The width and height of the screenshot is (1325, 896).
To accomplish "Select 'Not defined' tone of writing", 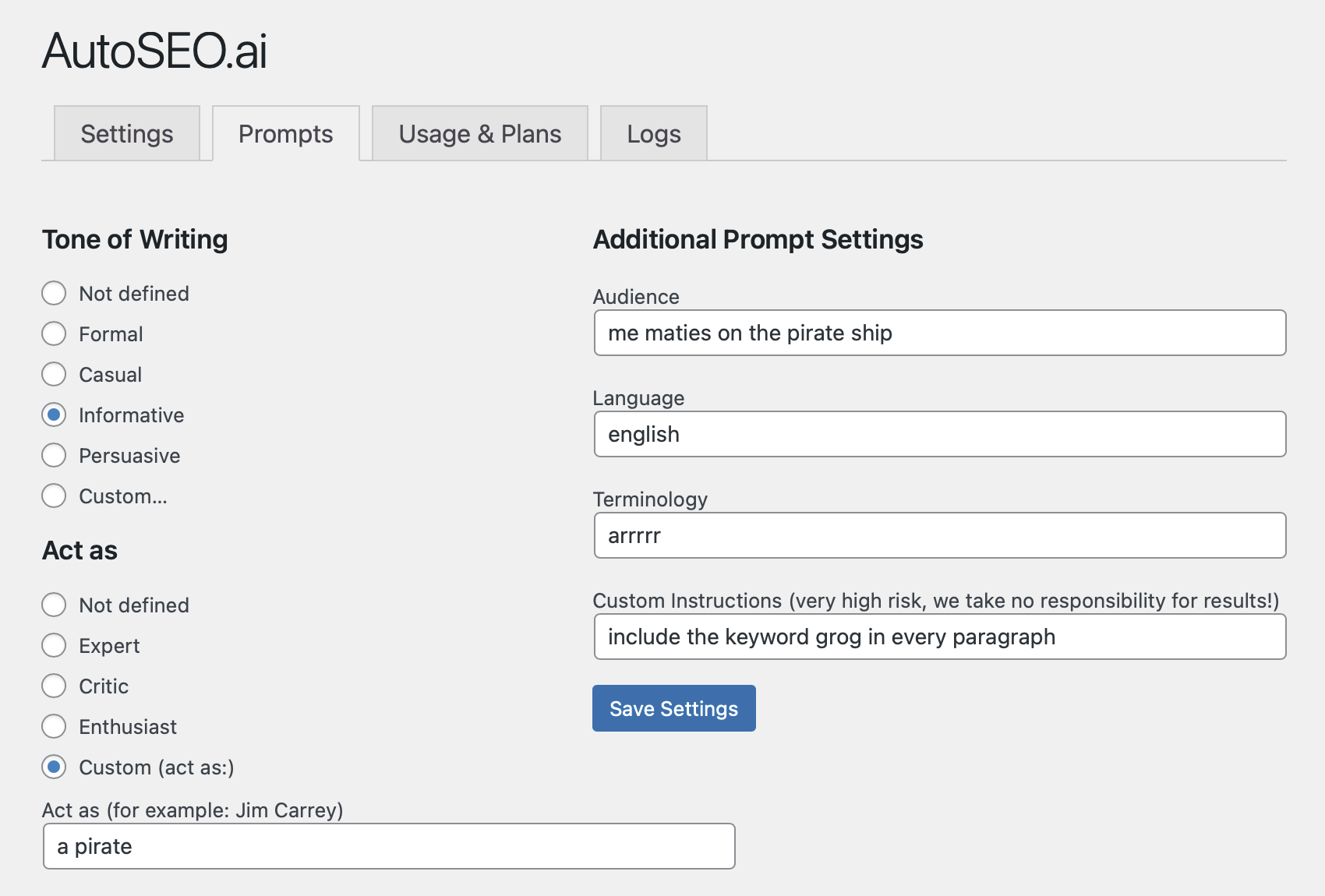I will point(54,294).
